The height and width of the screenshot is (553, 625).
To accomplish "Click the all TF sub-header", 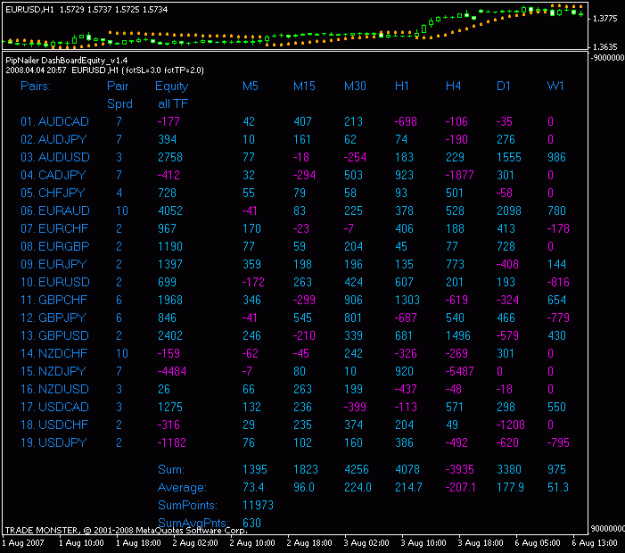I will tap(173, 104).
